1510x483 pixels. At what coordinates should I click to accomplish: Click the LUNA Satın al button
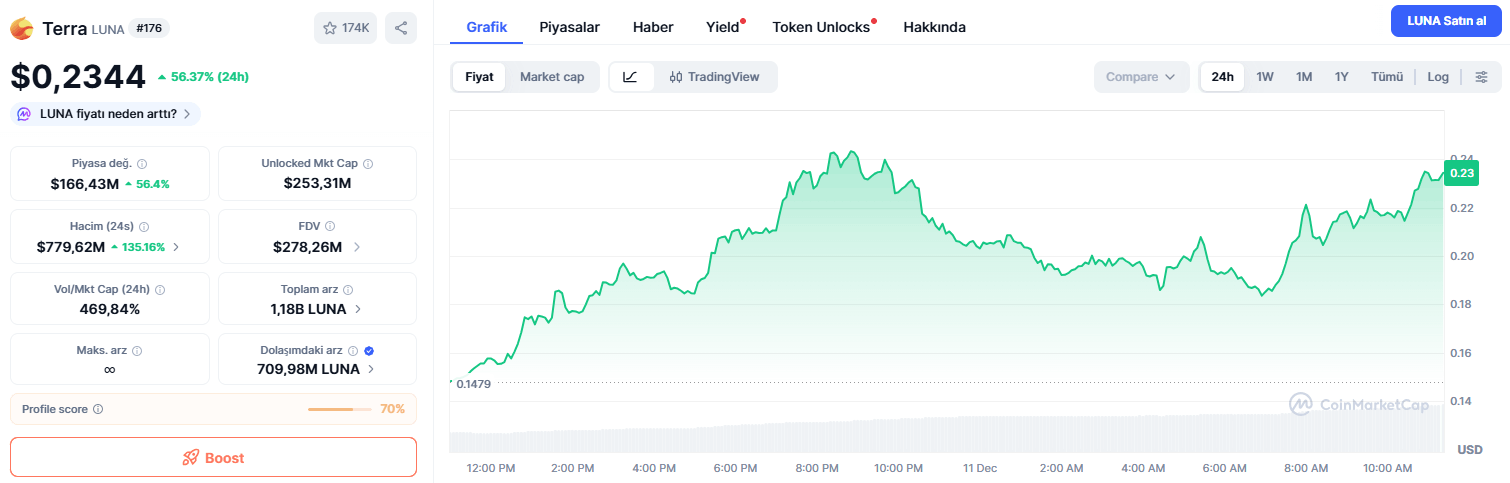click(x=1446, y=21)
